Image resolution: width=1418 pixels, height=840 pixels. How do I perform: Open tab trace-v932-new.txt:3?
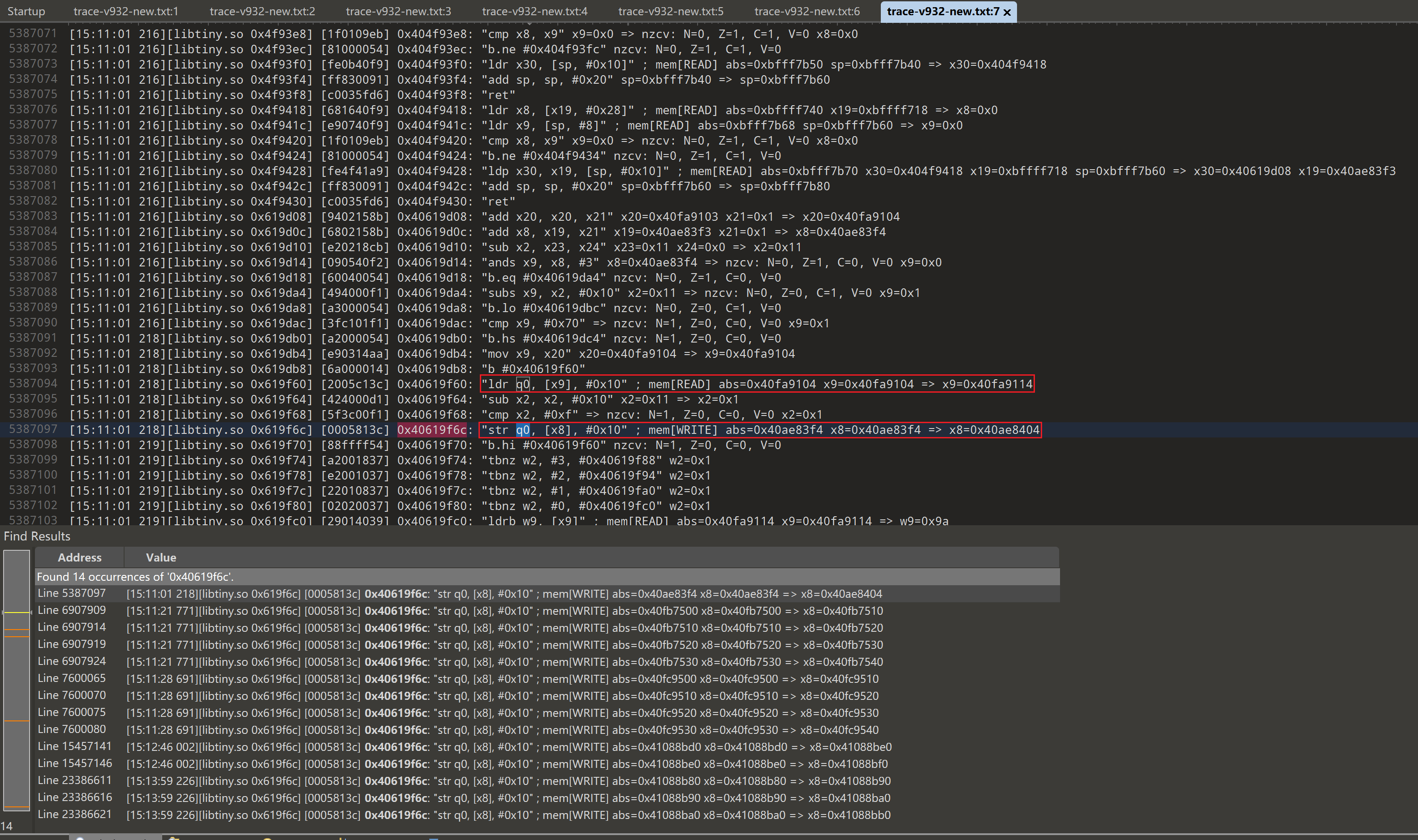click(x=398, y=11)
